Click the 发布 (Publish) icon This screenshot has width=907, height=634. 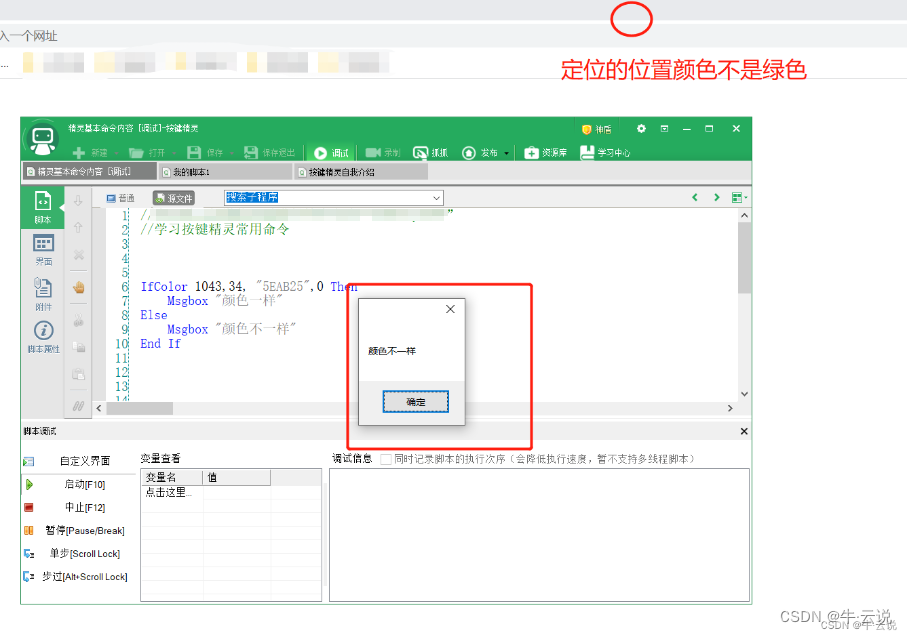point(469,153)
